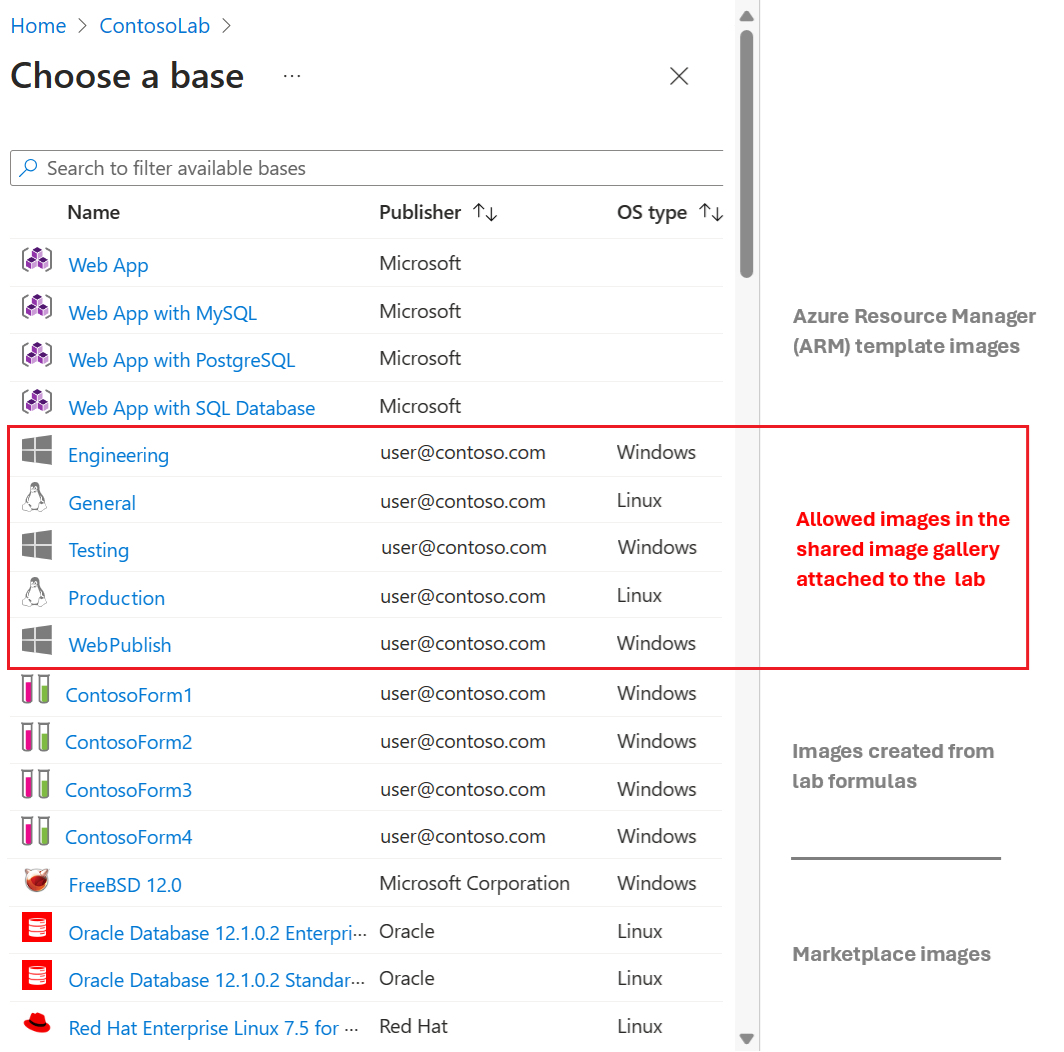The image size is (1064, 1052).
Task: Select Web App with MySQL base
Action: [163, 313]
